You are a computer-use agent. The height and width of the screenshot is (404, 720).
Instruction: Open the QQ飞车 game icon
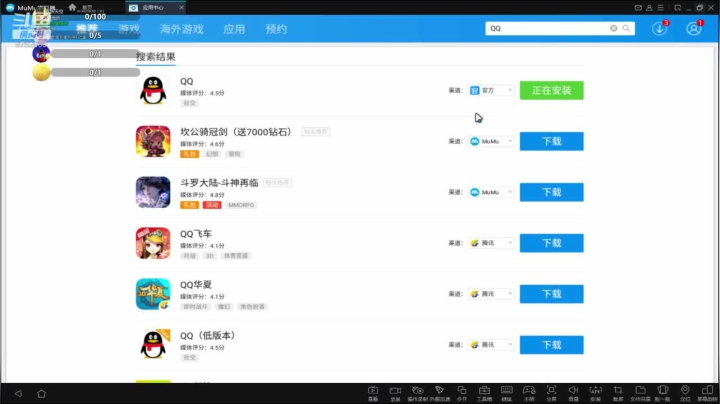coord(153,243)
